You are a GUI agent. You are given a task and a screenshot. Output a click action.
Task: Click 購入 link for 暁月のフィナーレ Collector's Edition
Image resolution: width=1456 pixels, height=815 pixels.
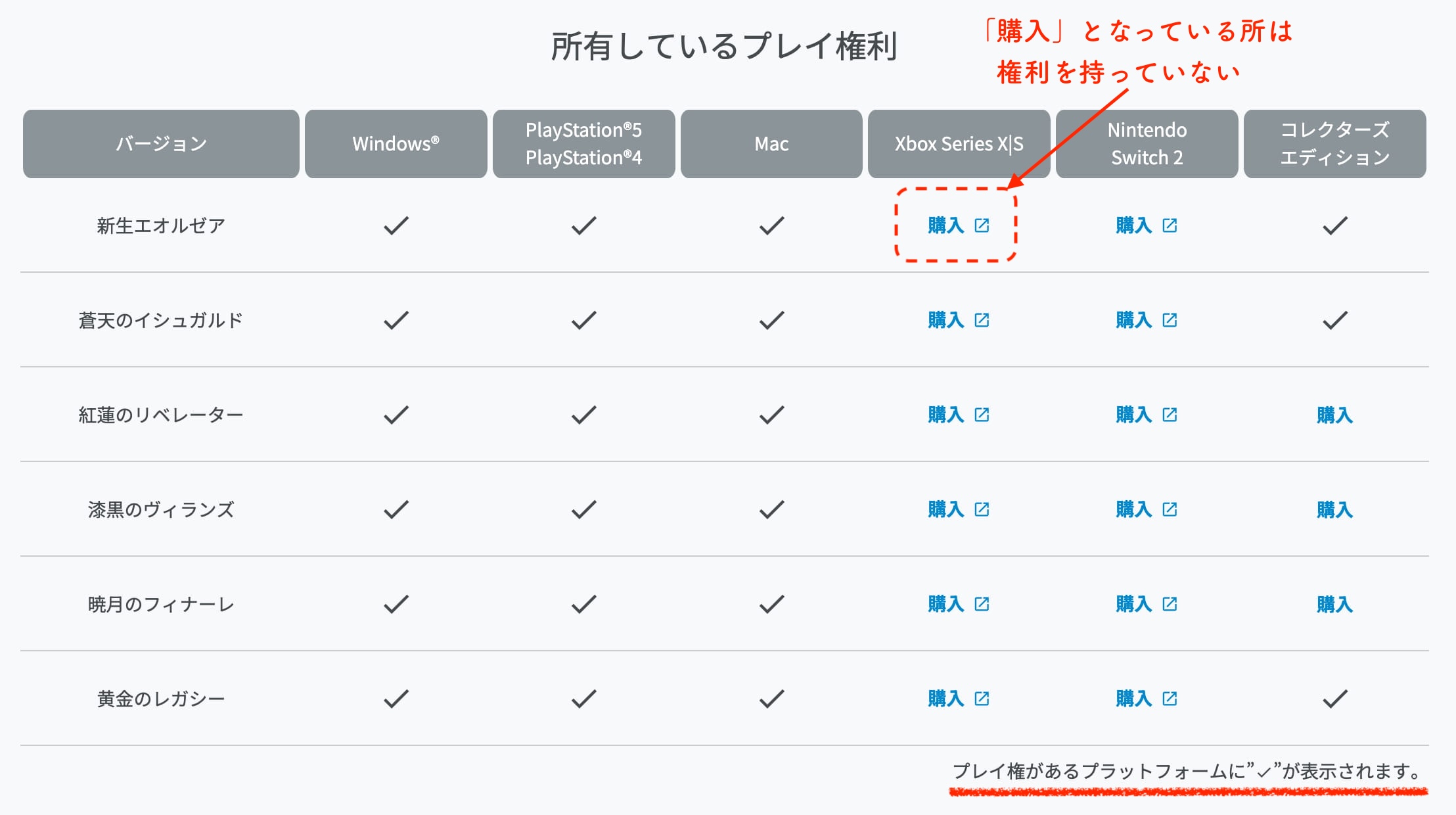click(x=1334, y=604)
